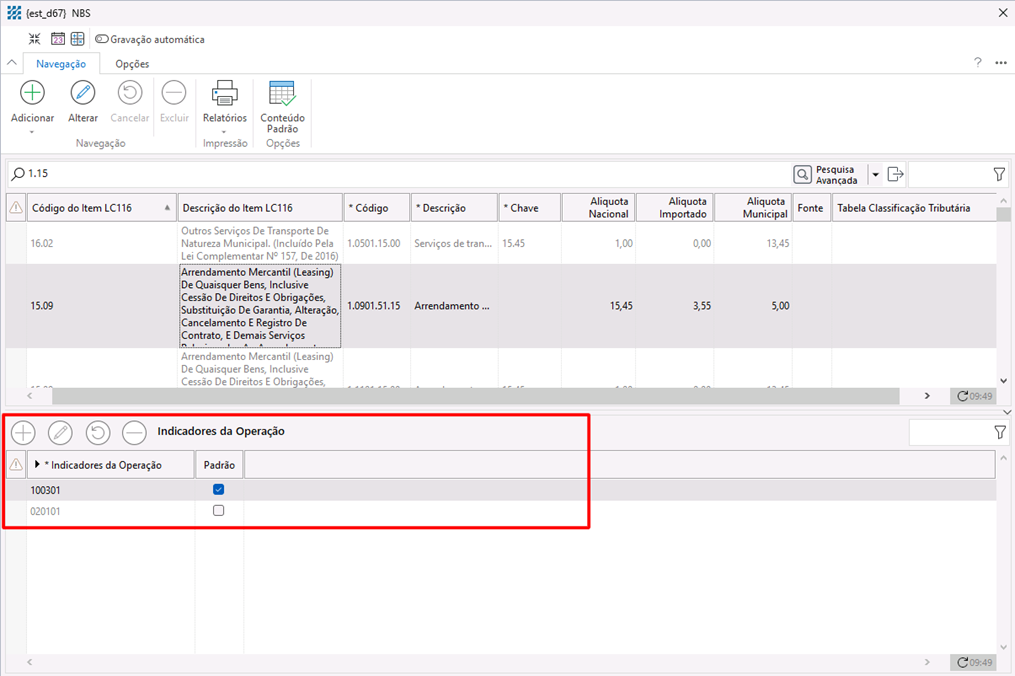Click the Alterar pencil icon

point(83,93)
